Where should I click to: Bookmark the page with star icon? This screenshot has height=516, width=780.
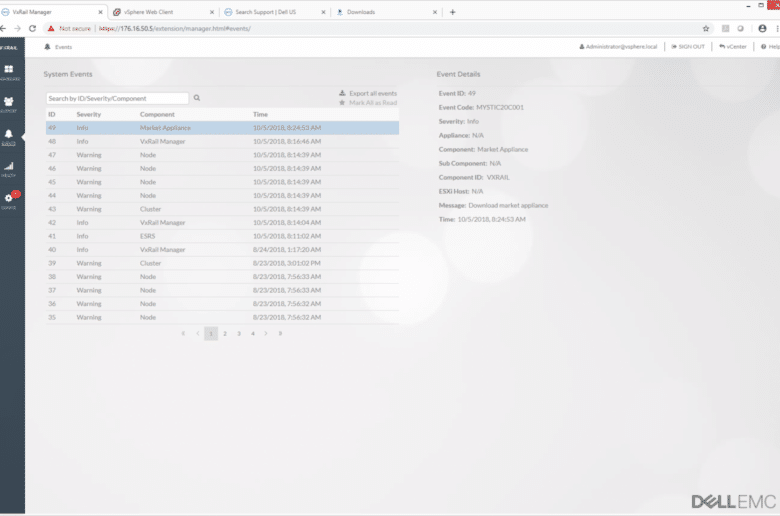point(705,28)
